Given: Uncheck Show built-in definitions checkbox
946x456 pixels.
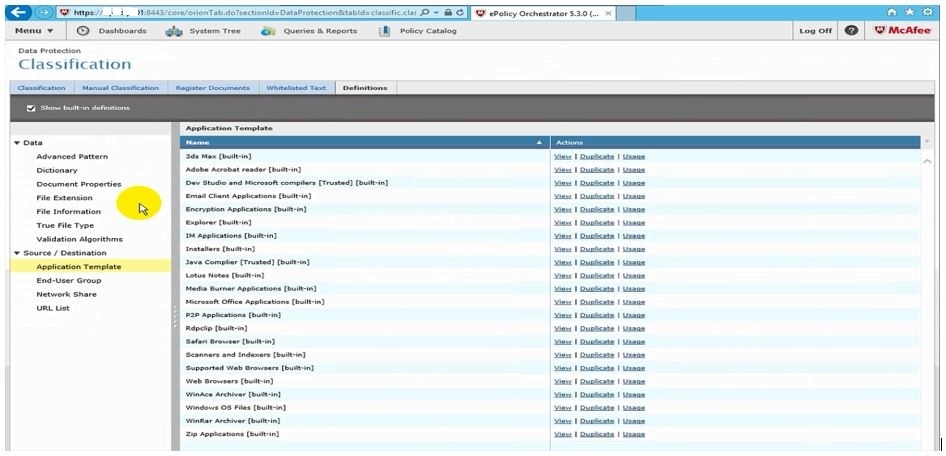Looking at the screenshot, I should (31, 108).
